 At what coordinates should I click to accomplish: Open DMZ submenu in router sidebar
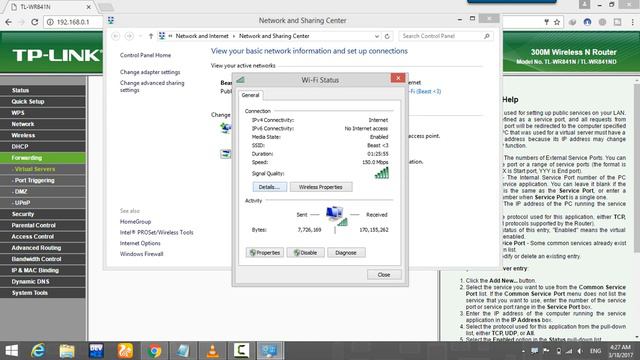(x=43, y=191)
